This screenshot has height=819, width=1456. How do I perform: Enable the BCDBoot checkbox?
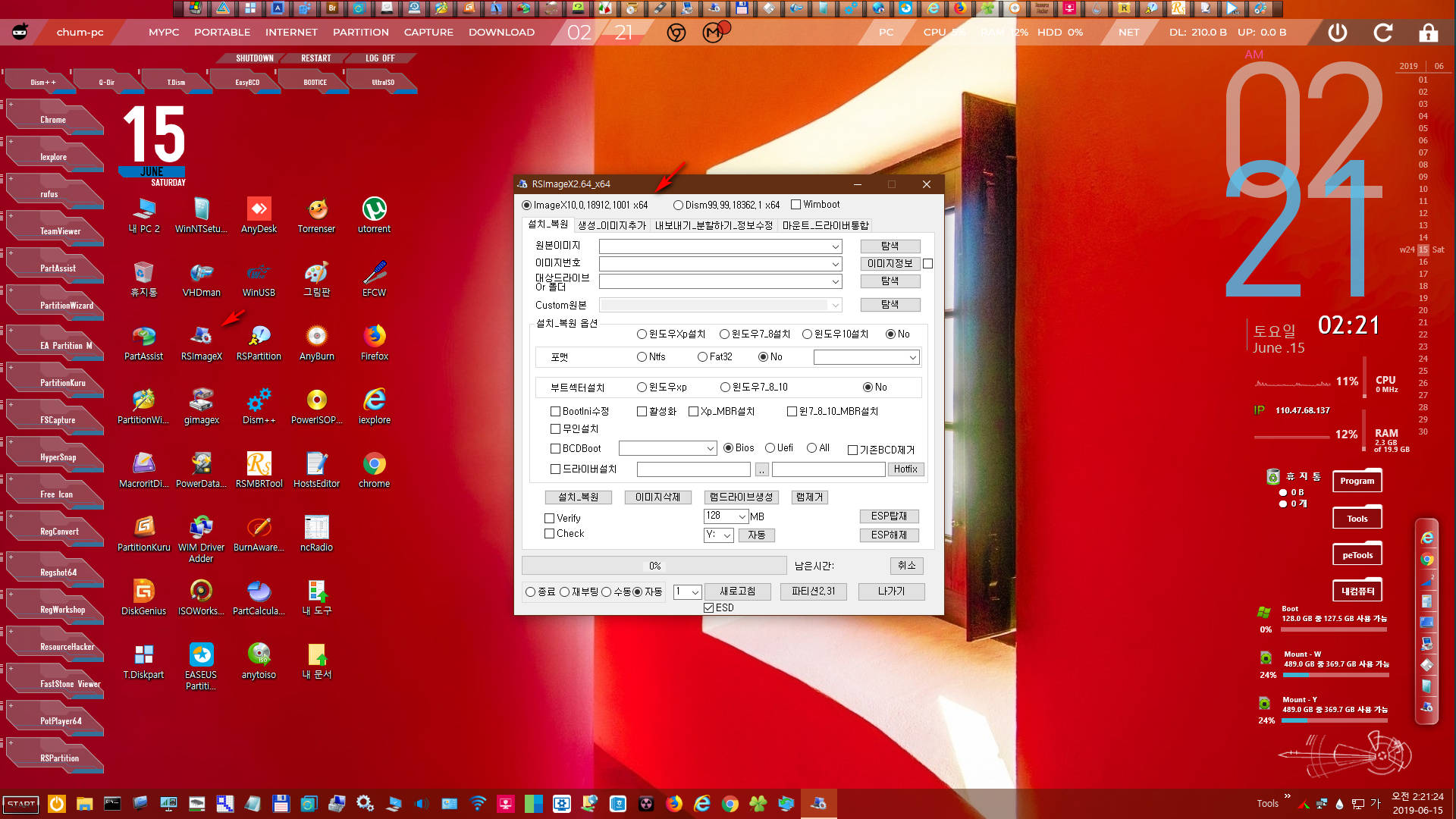point(556,449)
